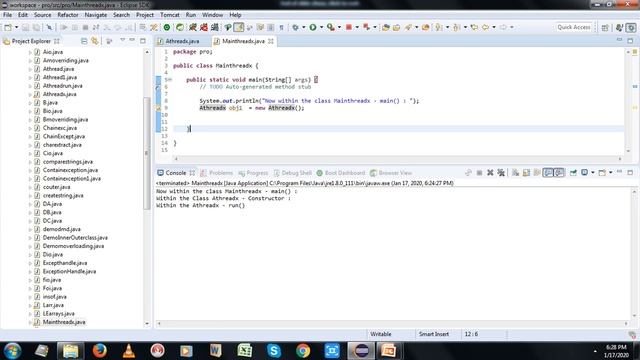This screenshot has height=360, width=640.
Task: Click the Back navigation arrow icon
Action: [485, 27]
